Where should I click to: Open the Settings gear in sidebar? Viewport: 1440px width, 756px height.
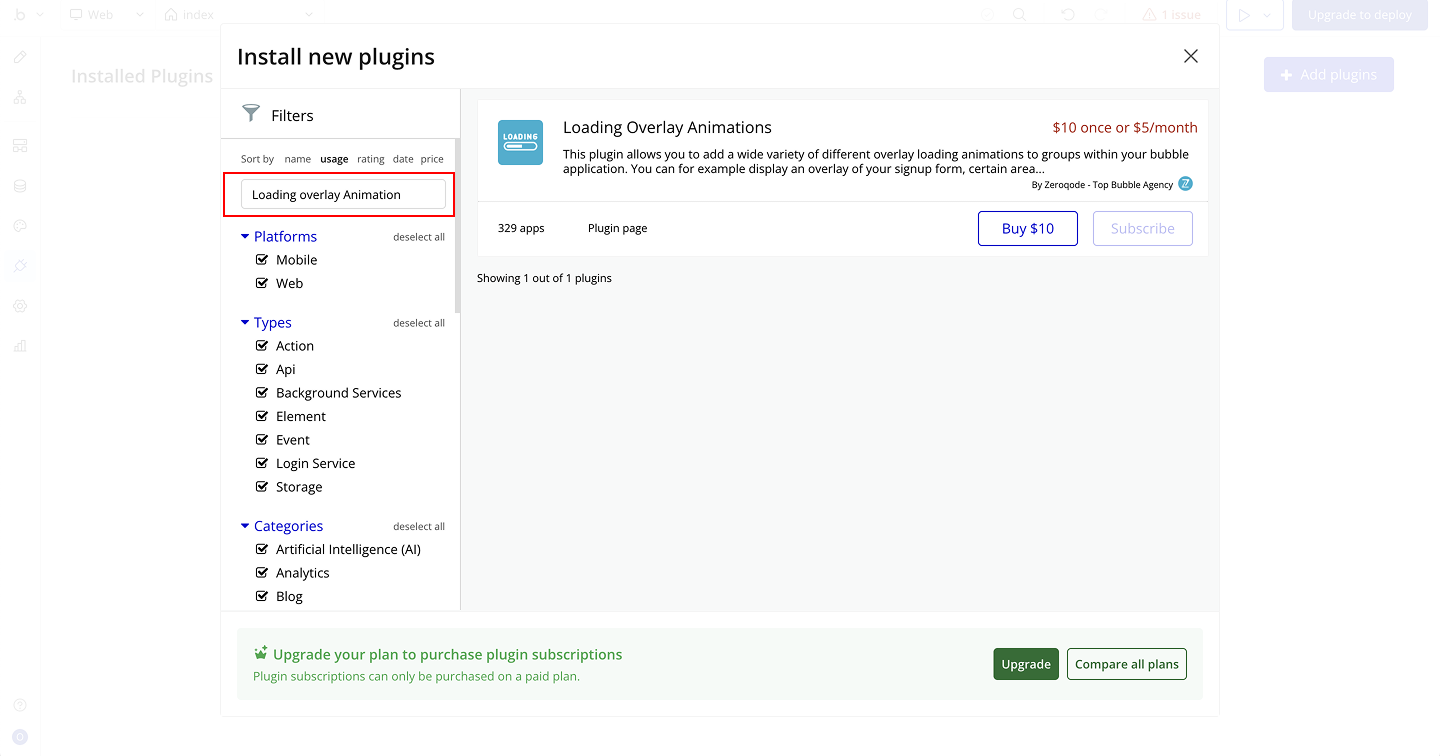click(20, 306)
